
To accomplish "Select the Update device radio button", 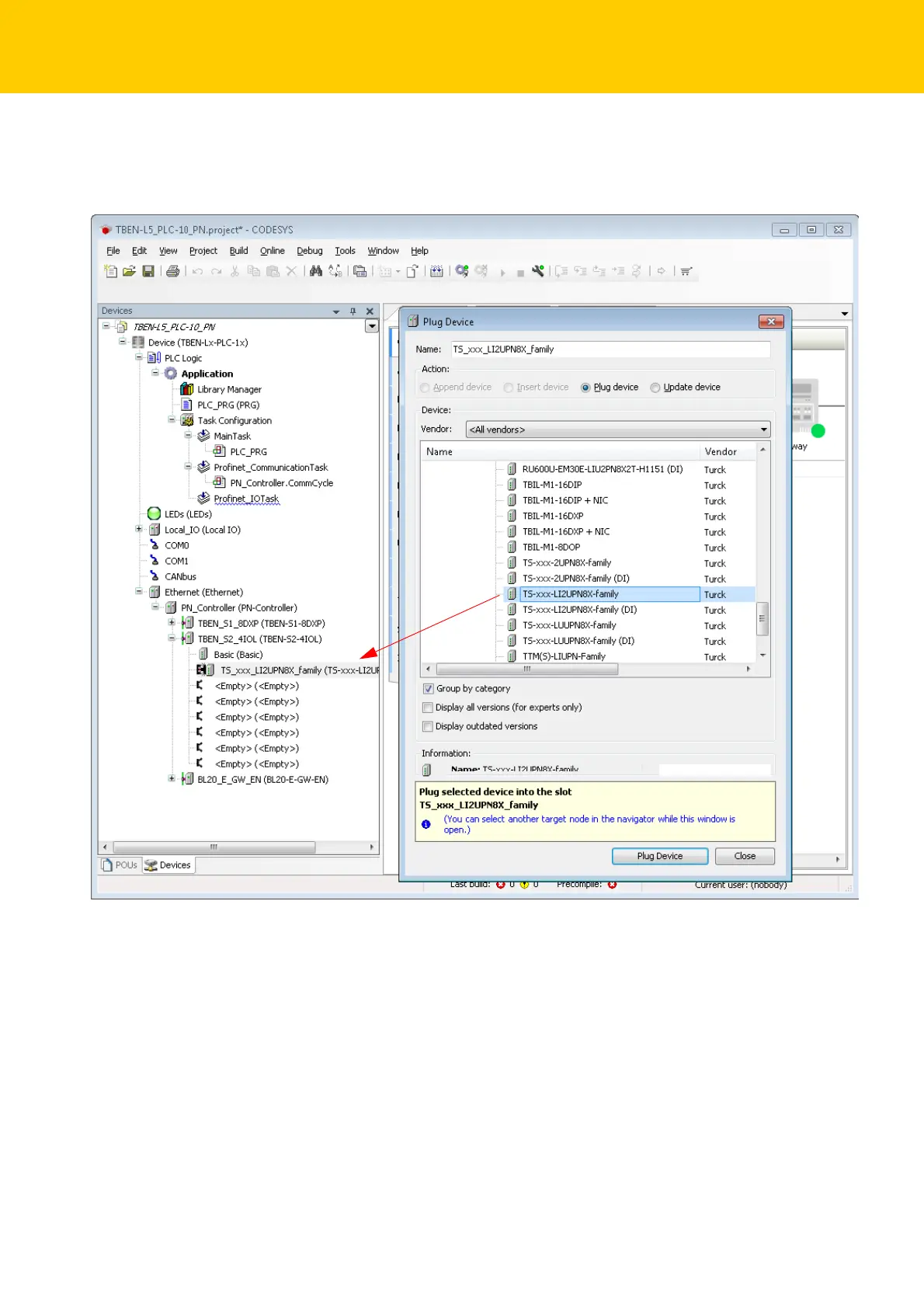I will [x=655, y=388].
